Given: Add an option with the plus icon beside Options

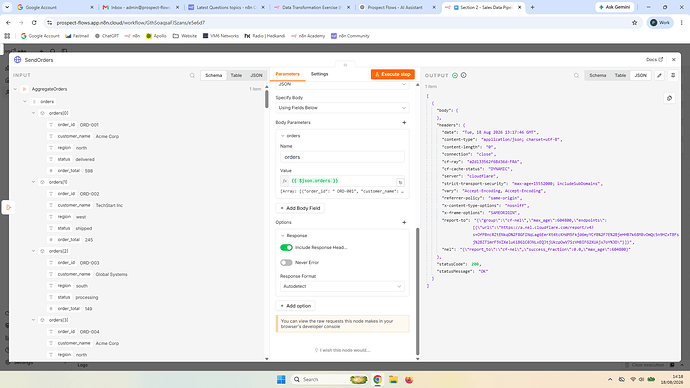Looking at the screenshot, I should click(404, 222).
